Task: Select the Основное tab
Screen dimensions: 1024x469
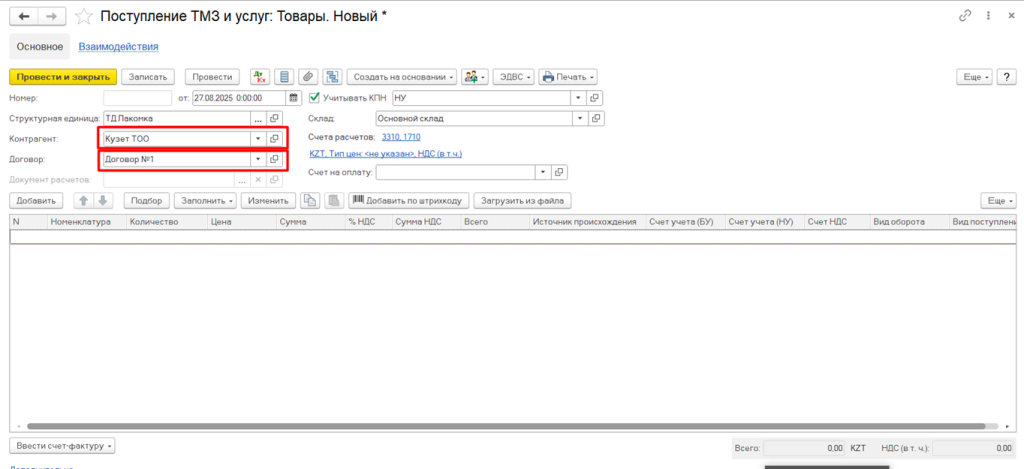Action: coord(40,46)
